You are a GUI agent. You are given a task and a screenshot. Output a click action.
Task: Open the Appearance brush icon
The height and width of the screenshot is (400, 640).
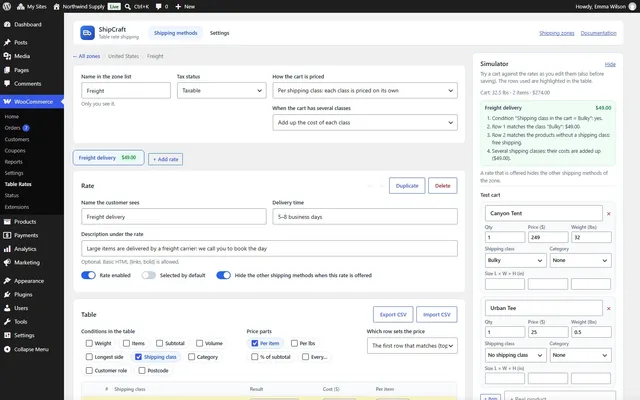pos(7,281)
